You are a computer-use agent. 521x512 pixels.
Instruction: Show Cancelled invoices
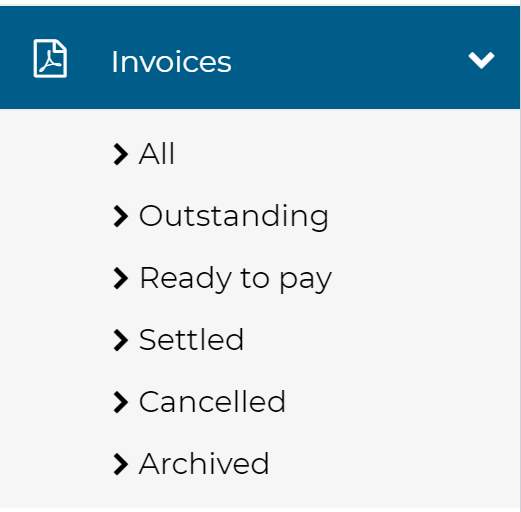pyautogui.click(x=212, y=402)
